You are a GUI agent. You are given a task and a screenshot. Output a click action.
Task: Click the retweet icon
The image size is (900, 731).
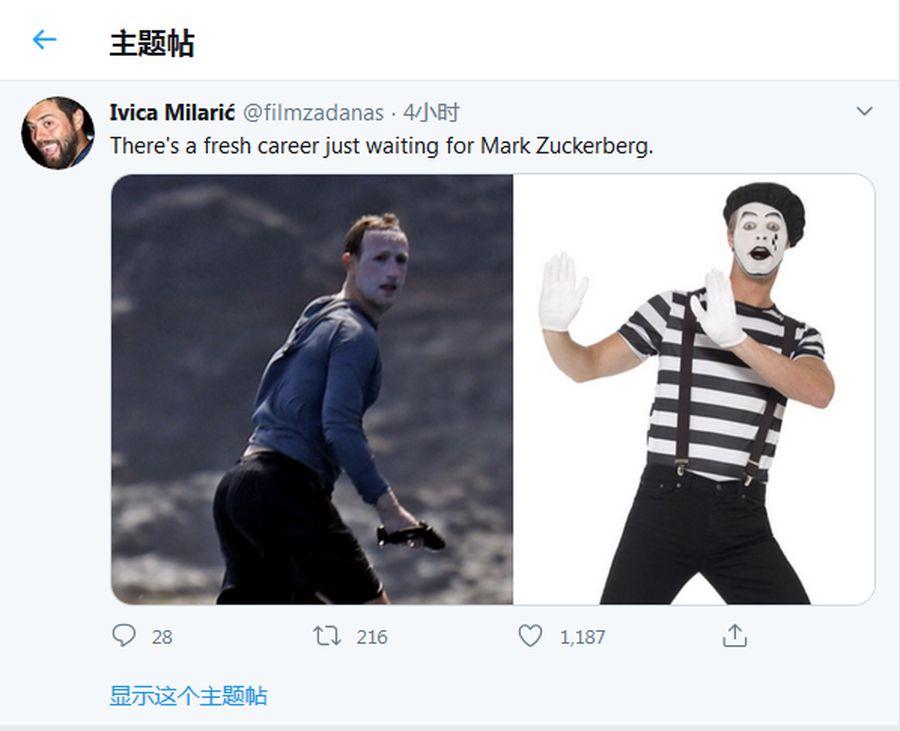pyautogui.click(x=327, y=636)
